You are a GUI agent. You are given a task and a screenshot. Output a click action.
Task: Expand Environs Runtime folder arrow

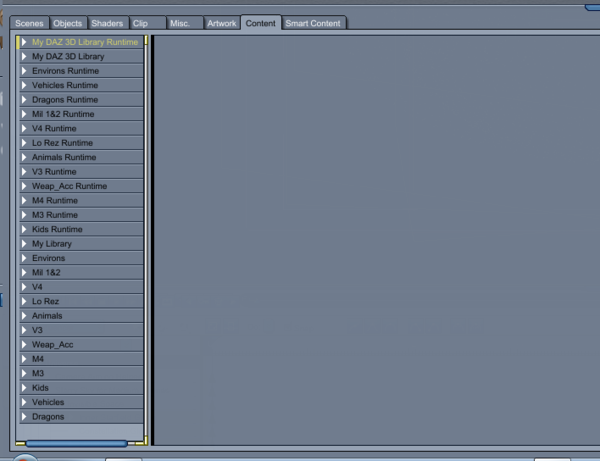24,71
